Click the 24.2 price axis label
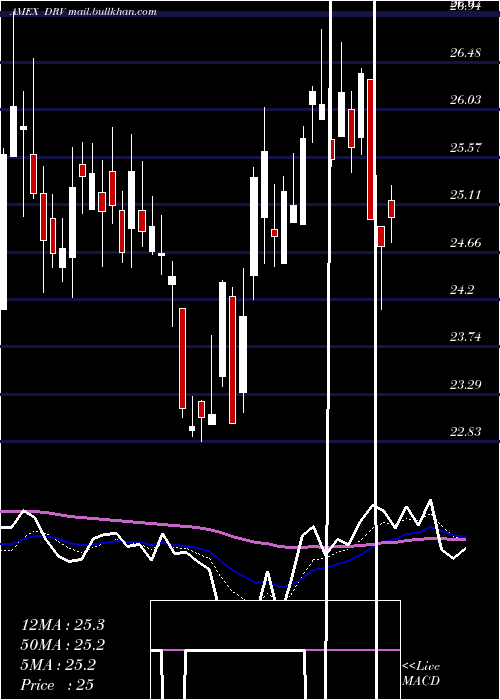Screen dimensions: 500x700 pyautogui.click(x=462, y=290)
